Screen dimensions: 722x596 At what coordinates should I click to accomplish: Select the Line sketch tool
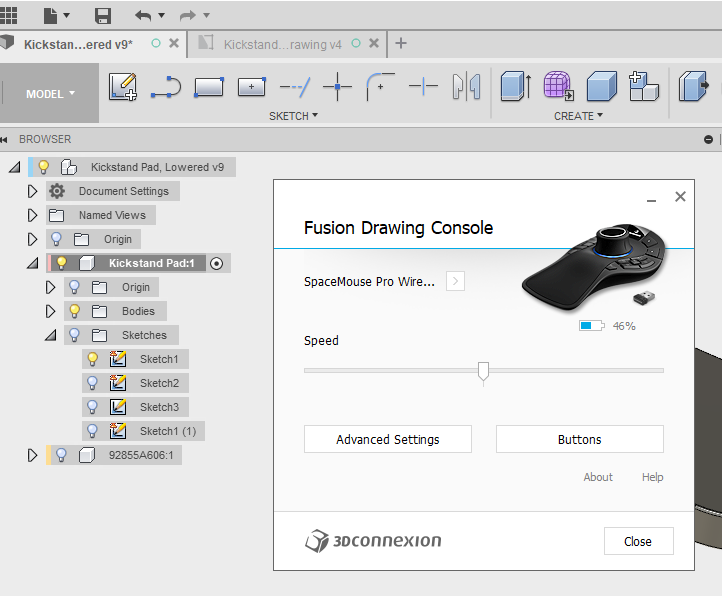pyautogui.click(x=166, y=87)
